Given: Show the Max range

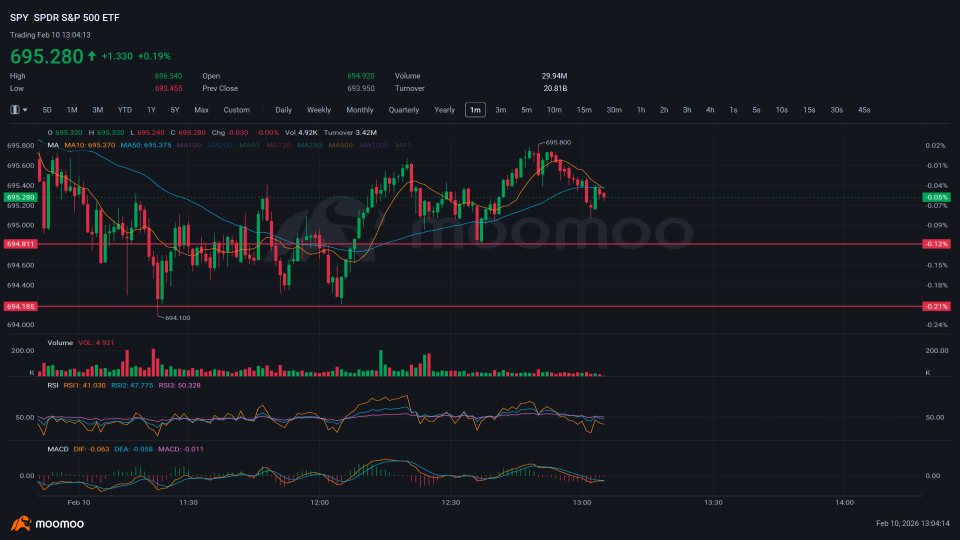Looking at the screenshot, I should [201, 110].
